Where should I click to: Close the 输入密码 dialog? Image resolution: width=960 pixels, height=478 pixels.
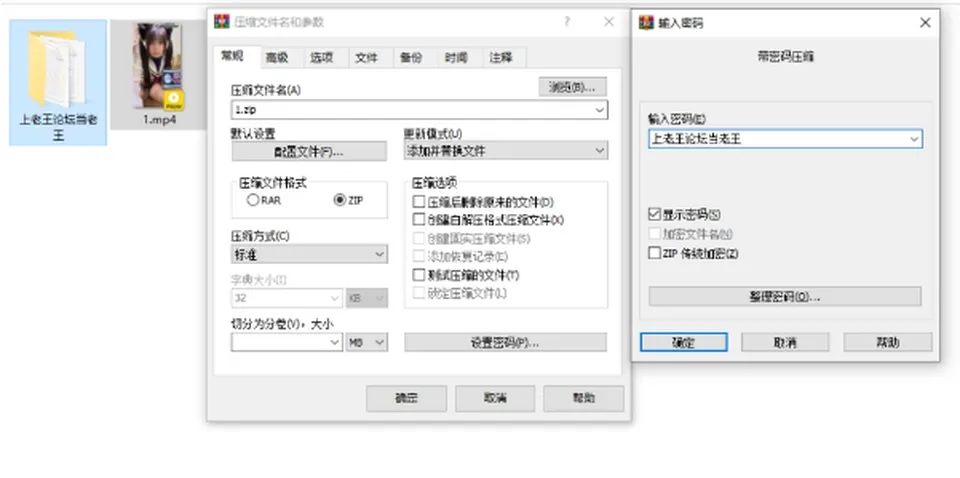tap(925, 23)
